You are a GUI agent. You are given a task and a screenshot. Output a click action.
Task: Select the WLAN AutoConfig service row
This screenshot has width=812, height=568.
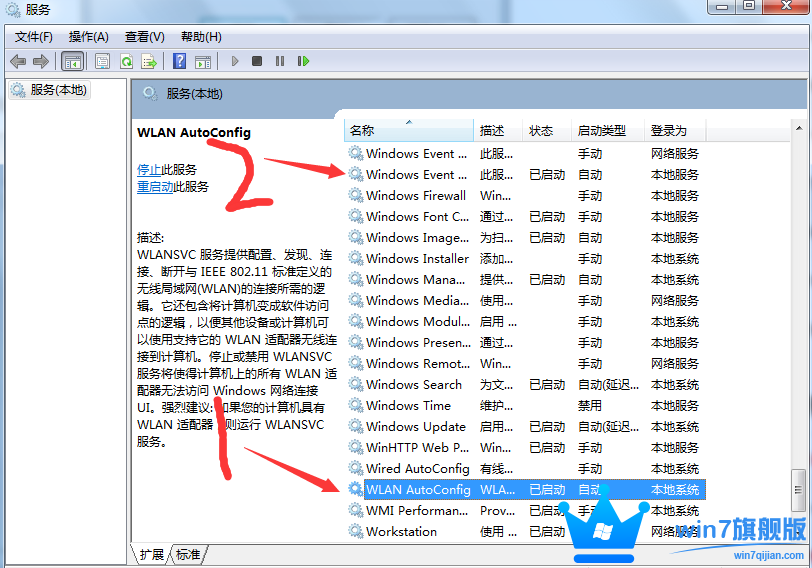pyautogui.click(x=526, y=490)
